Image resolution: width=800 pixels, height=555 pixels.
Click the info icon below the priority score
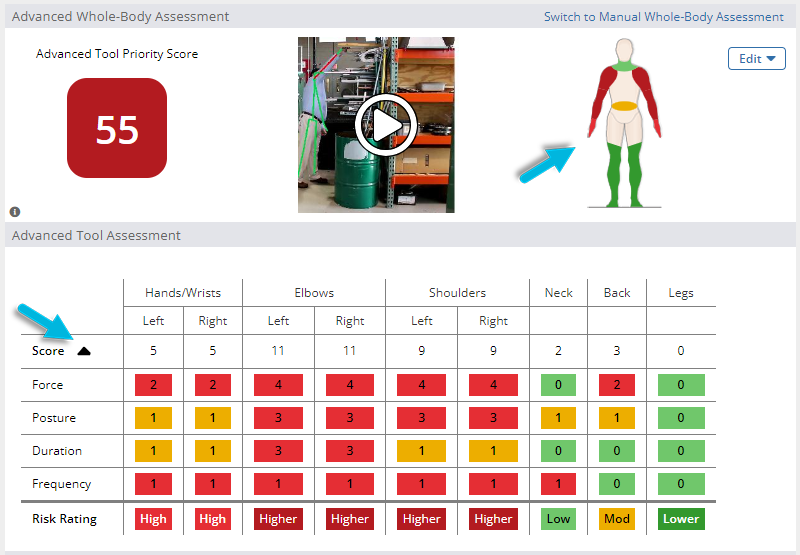[15, 211]
